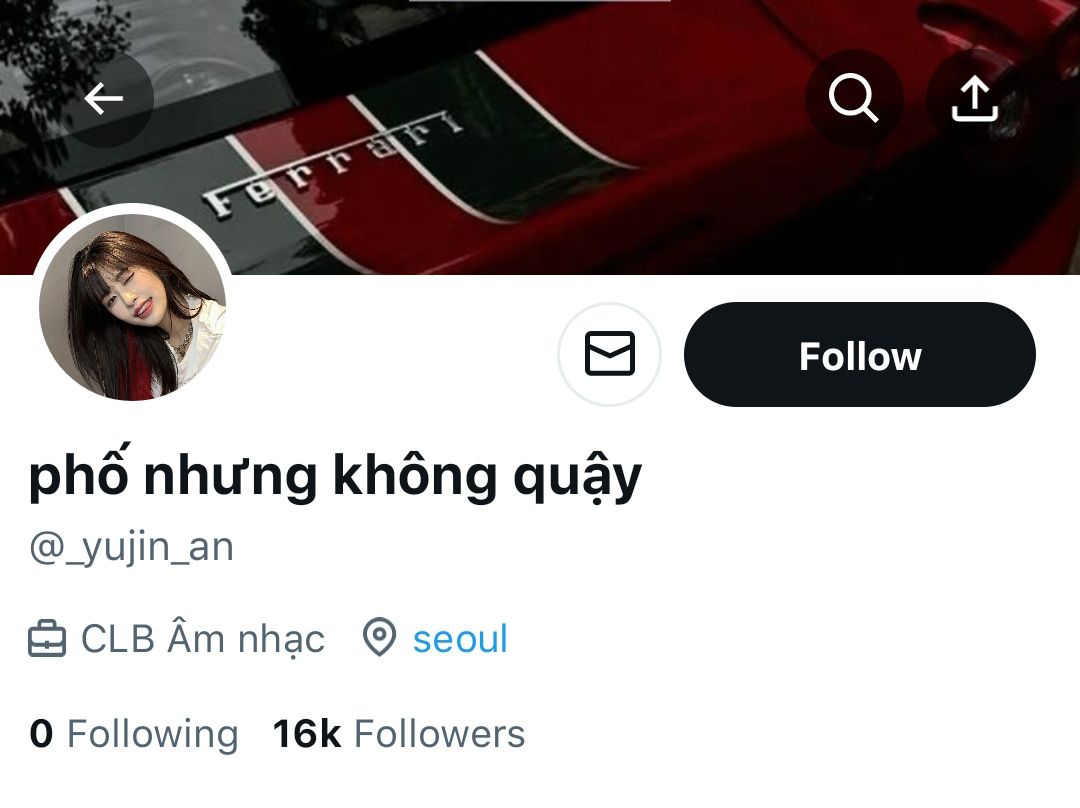The width and height of the screenshot is (1080, 808).
Task: Follow the @_yujin_an account
Action: point(860,354)
